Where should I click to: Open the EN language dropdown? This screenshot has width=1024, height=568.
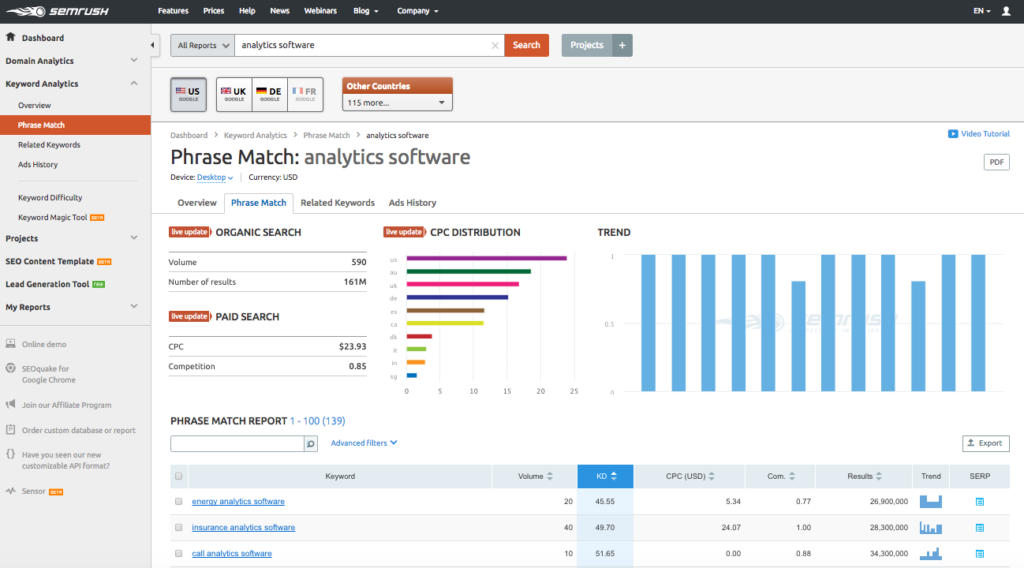pyautogui.click(x=982, y=11)
